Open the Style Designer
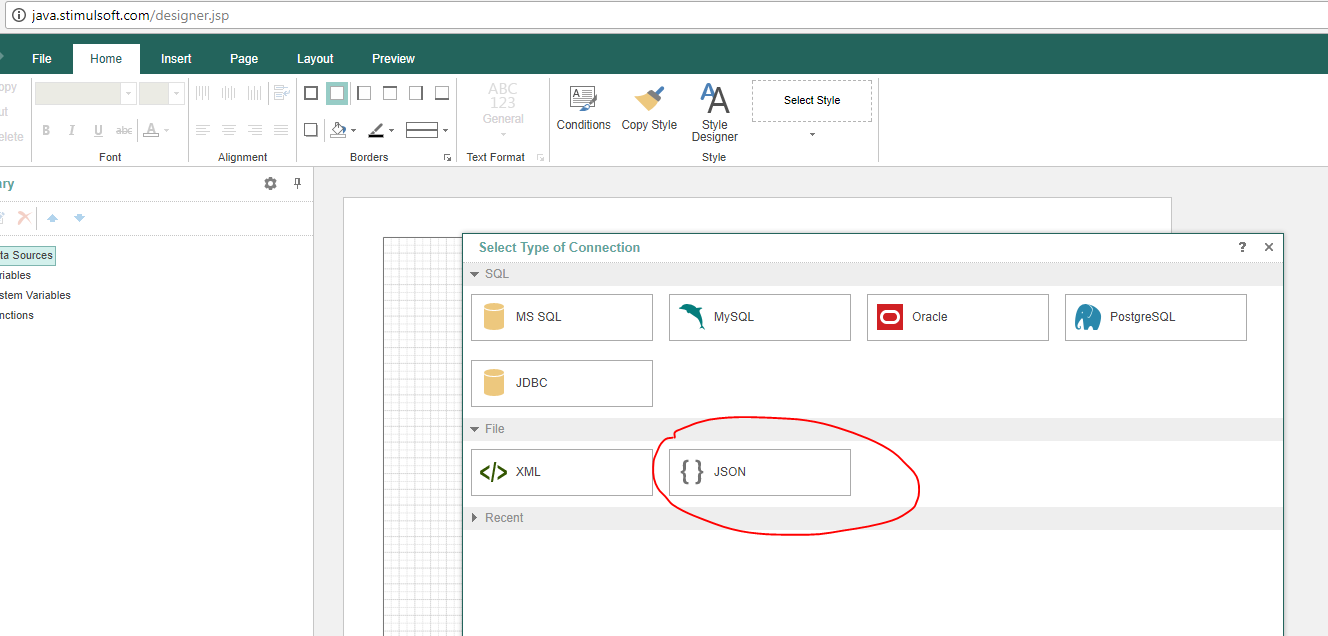The height and width of the screenshot is (636, 1328). (715, 112)
